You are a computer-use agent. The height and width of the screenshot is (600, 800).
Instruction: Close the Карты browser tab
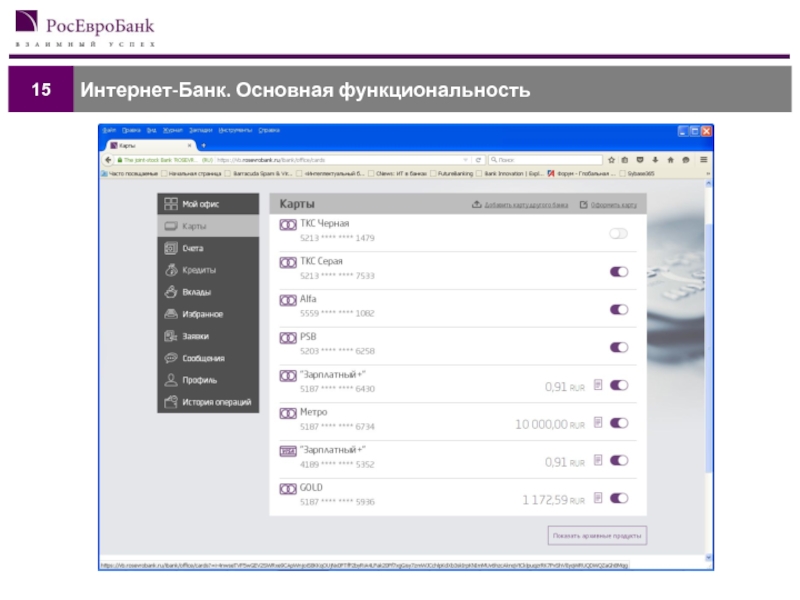point(189,145)
